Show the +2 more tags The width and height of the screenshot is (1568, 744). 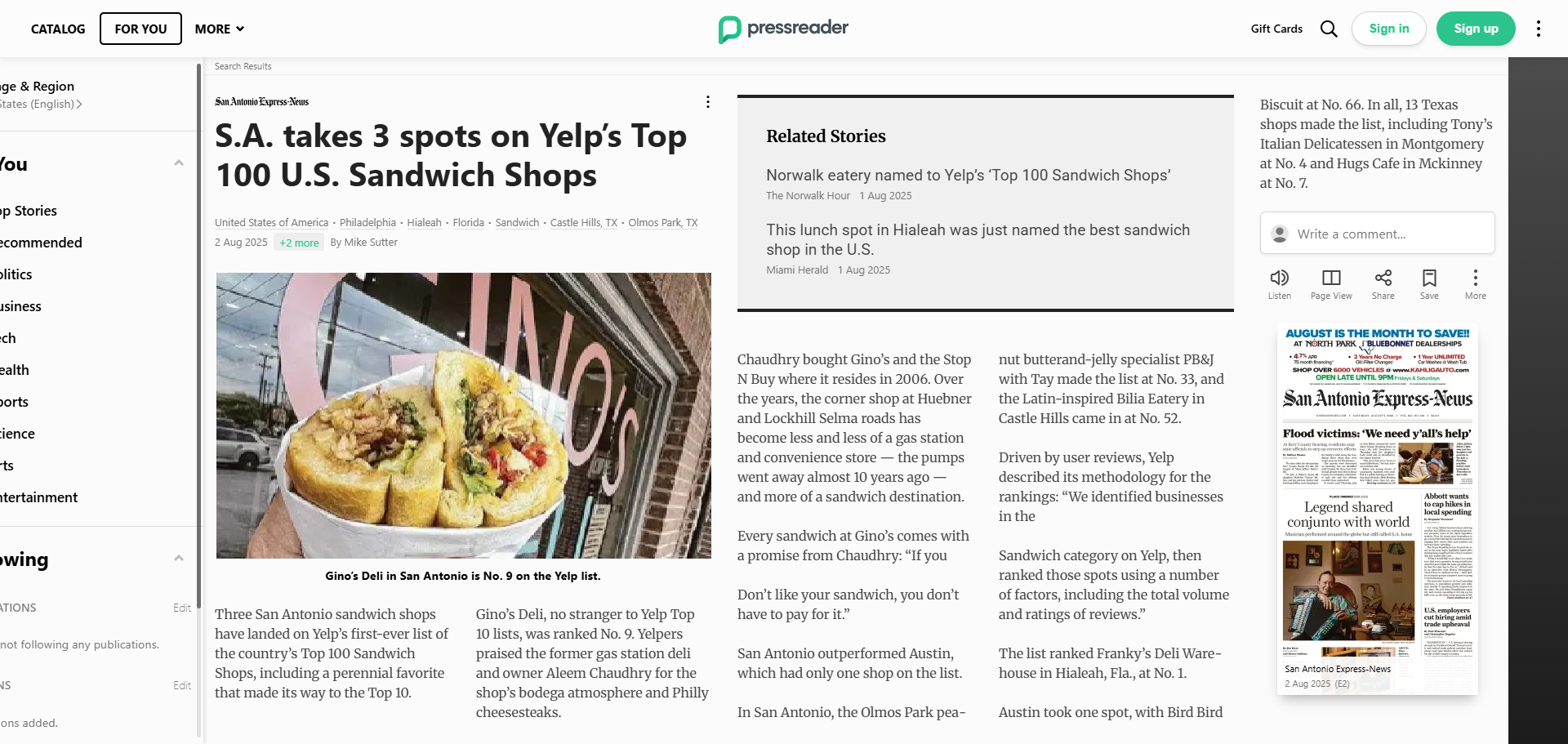pos(299,243)
